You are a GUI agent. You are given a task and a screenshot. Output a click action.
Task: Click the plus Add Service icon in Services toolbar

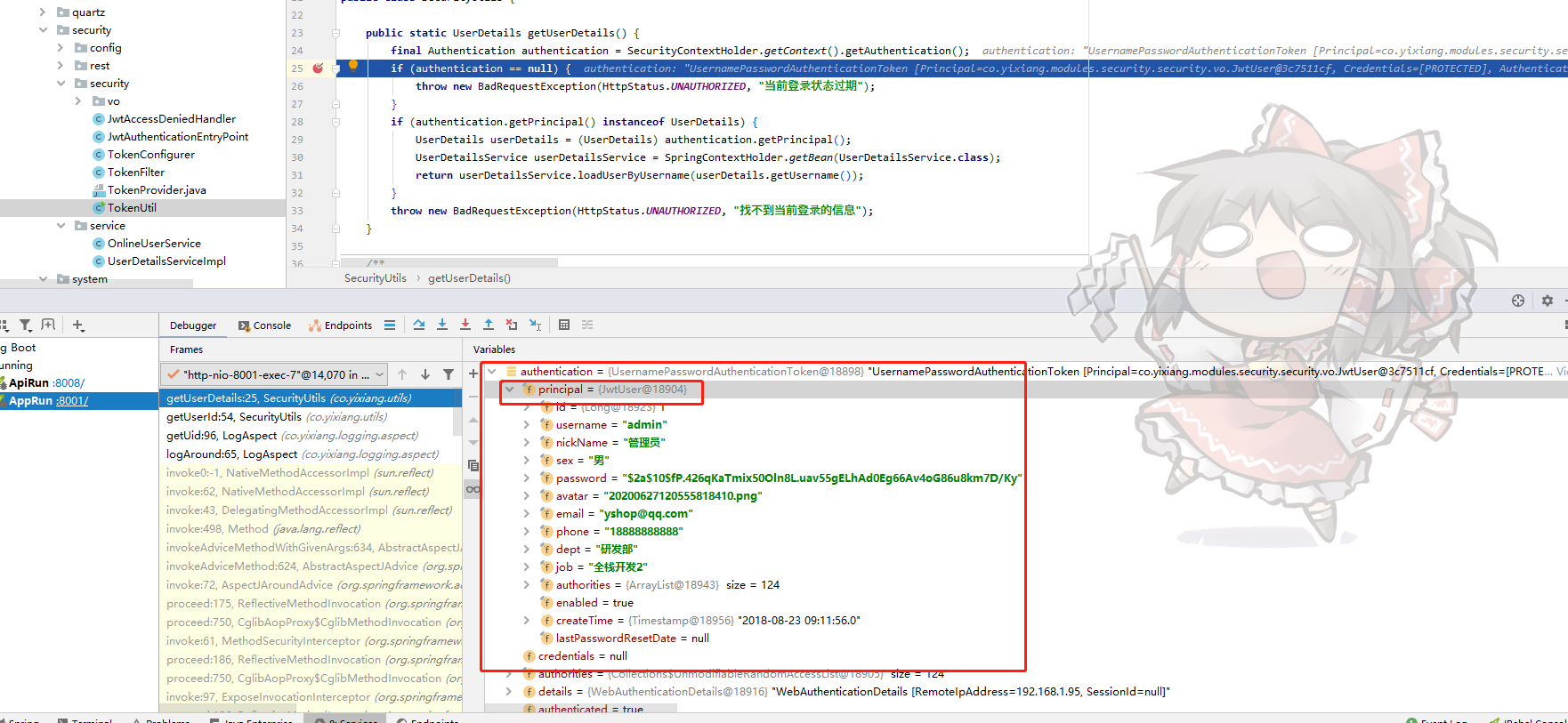(78, 325)
